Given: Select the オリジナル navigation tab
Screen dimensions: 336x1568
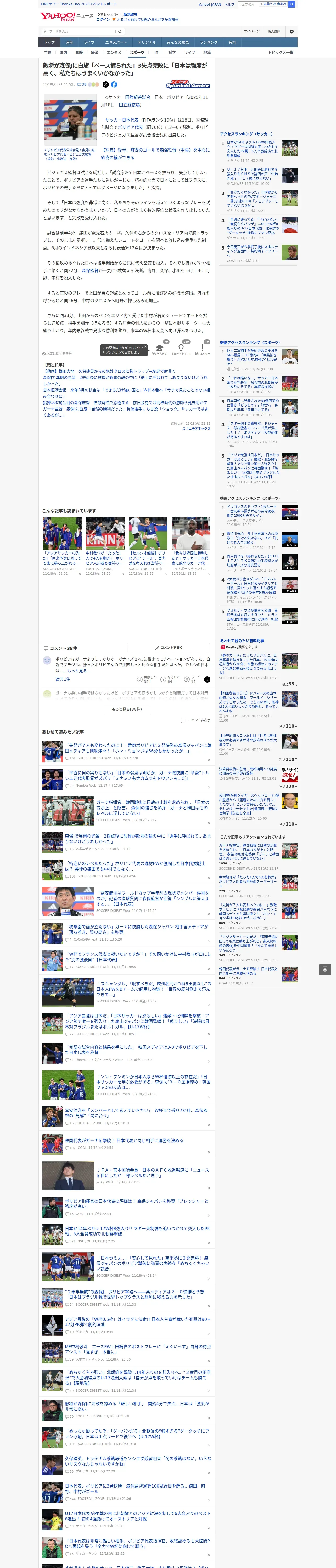Looking at the screenshot, I should pos(147,43).
